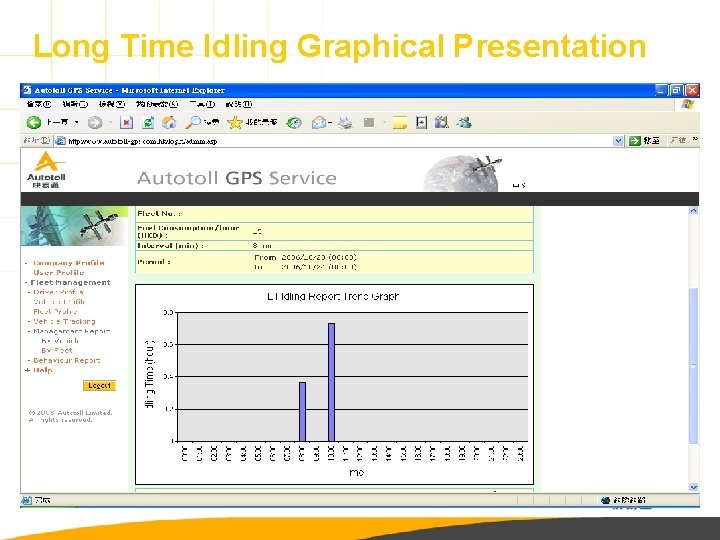Click the LT Idling Report Trend Graph title
The height and width of the screenshot is (540, 720).
tap(333, 297)
